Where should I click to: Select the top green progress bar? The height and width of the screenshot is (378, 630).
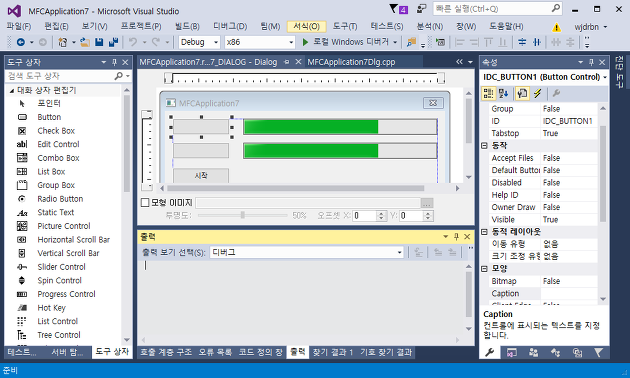pyautogui.click(x=340, y=127)
